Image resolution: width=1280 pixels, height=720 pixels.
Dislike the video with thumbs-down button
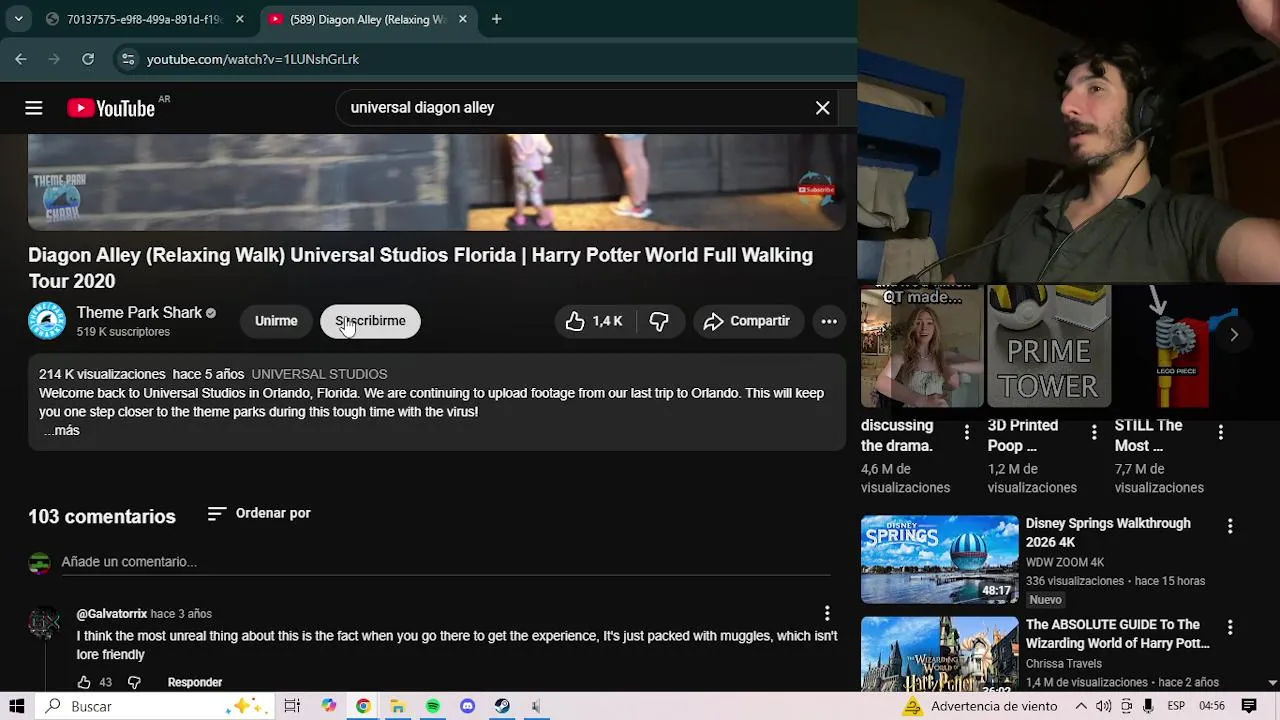point(659,321)
